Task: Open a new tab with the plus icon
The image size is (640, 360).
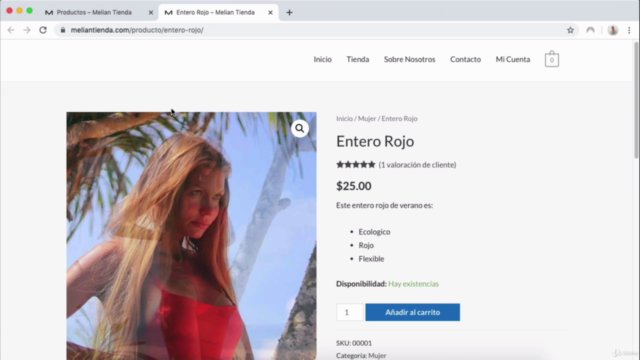Action: [x=289, y=12]
